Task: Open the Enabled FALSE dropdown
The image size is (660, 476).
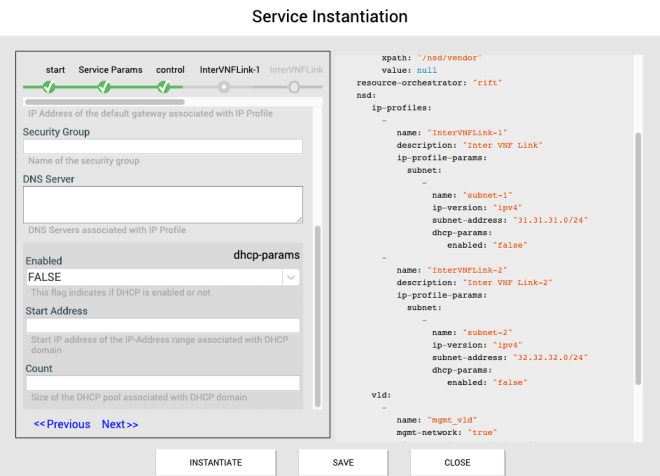Action: (153, 277)
